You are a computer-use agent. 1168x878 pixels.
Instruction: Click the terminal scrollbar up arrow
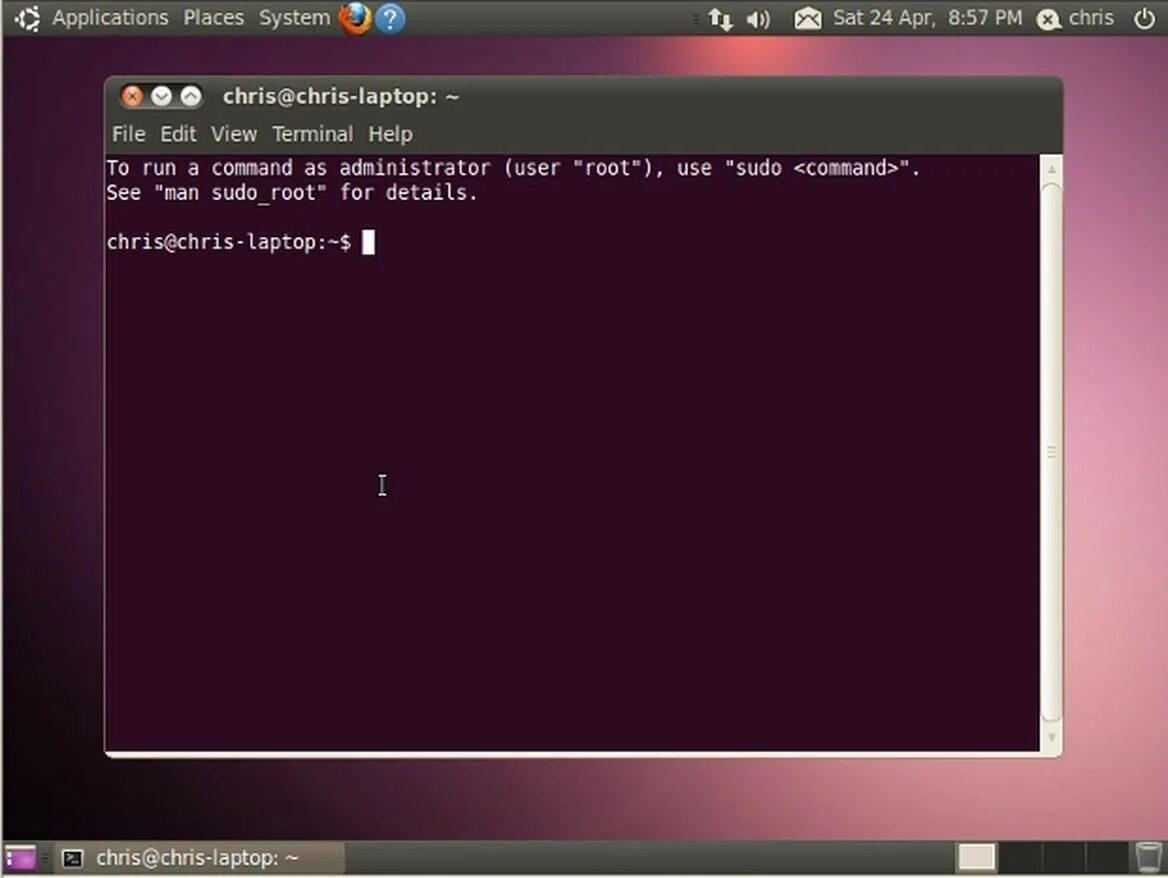(x=1051, y=169)
